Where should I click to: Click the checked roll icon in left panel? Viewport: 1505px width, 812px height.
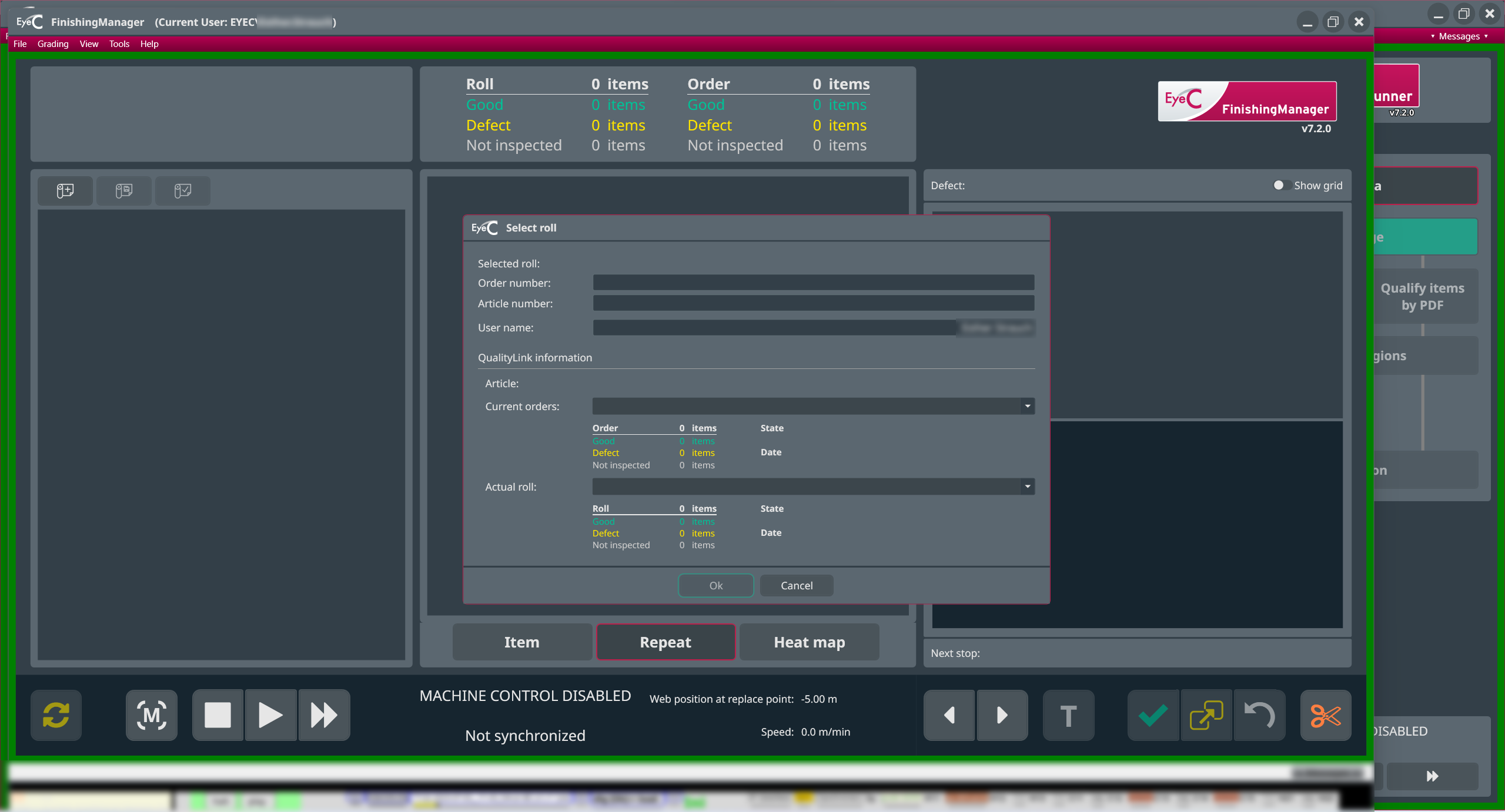click(x=183, y=191)
